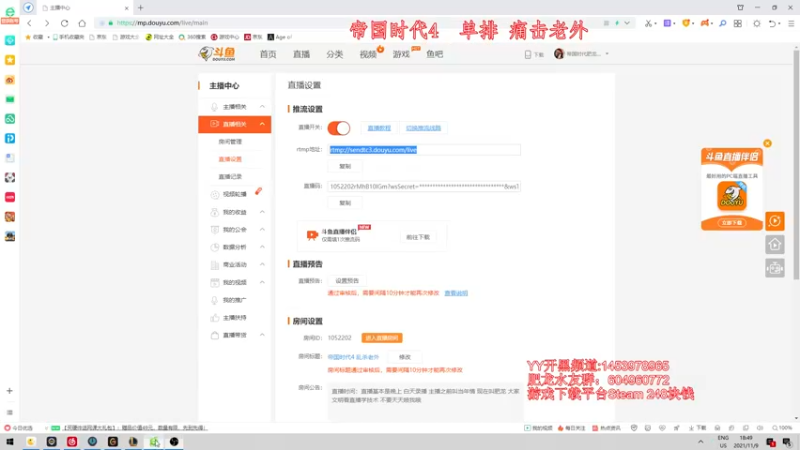Open 我的推广 in the sidebar
The width and height of the screenshot is (800, 450).
[x=235, y=300]
